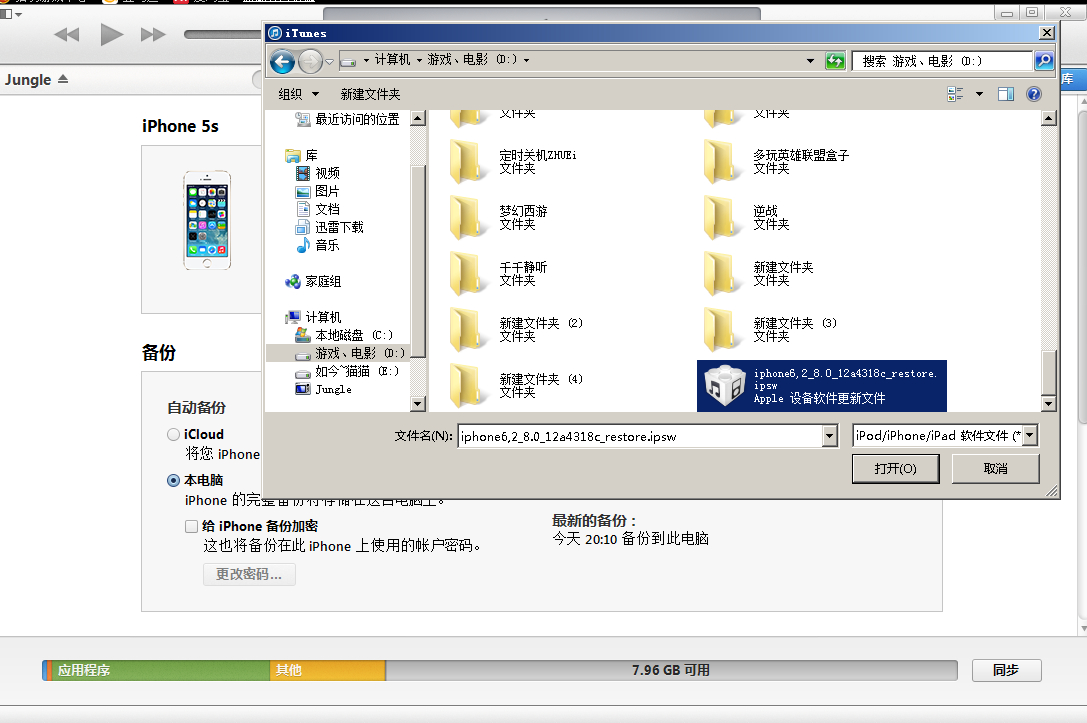
Task: Click the iTunes playback progress slider
Action: click(x=222, y=34)
